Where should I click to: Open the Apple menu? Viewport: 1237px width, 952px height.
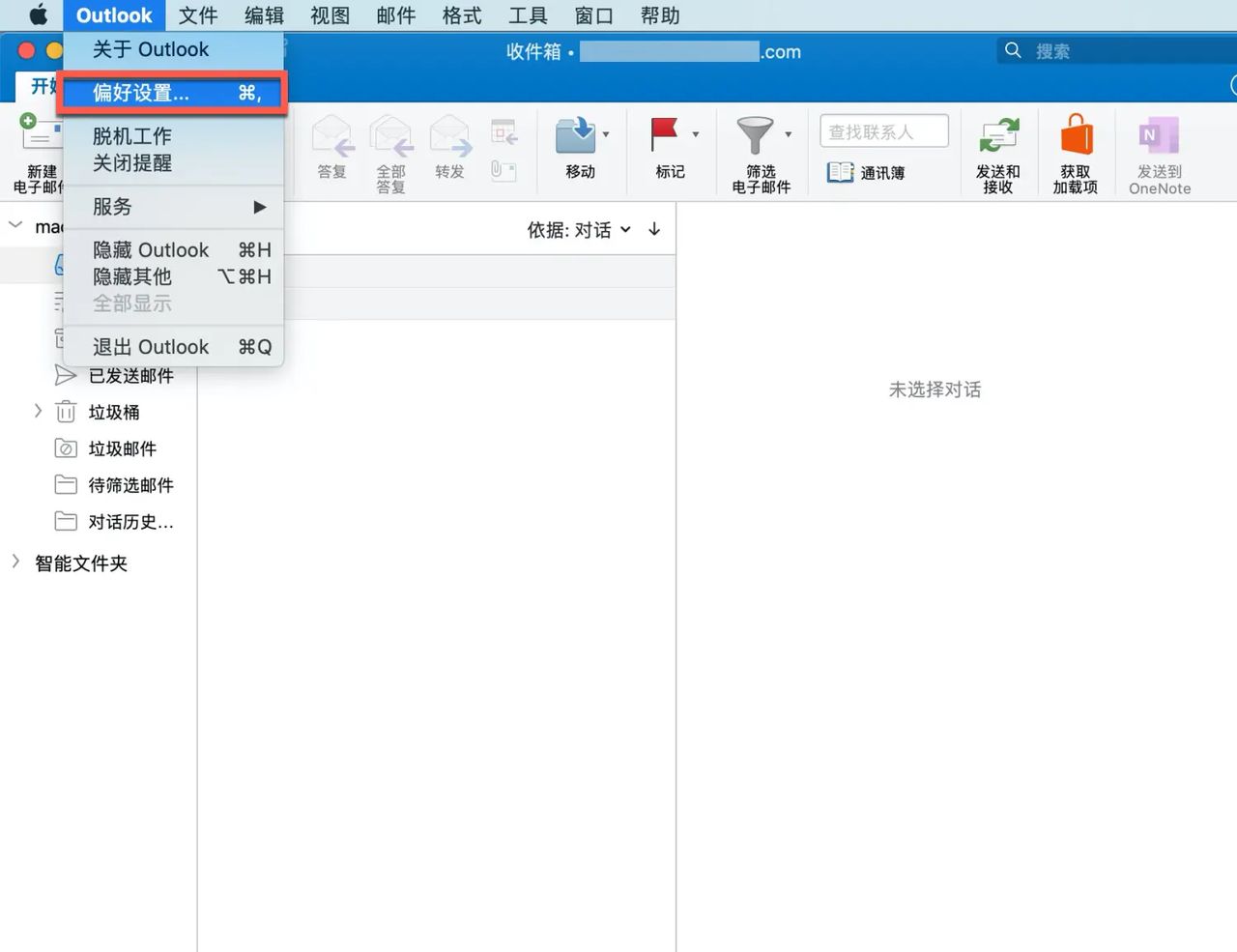click(x=38, y=14)
